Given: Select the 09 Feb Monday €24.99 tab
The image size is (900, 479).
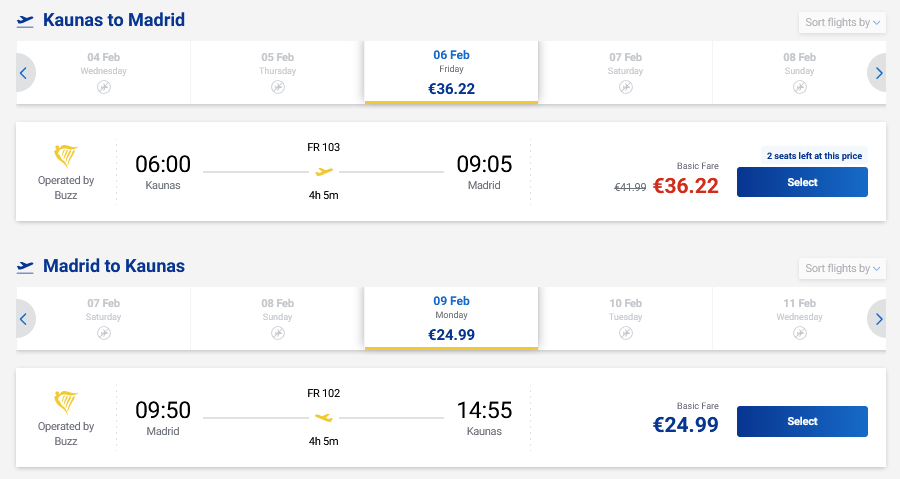Looking at the screenshot, I should pos(451,318).
